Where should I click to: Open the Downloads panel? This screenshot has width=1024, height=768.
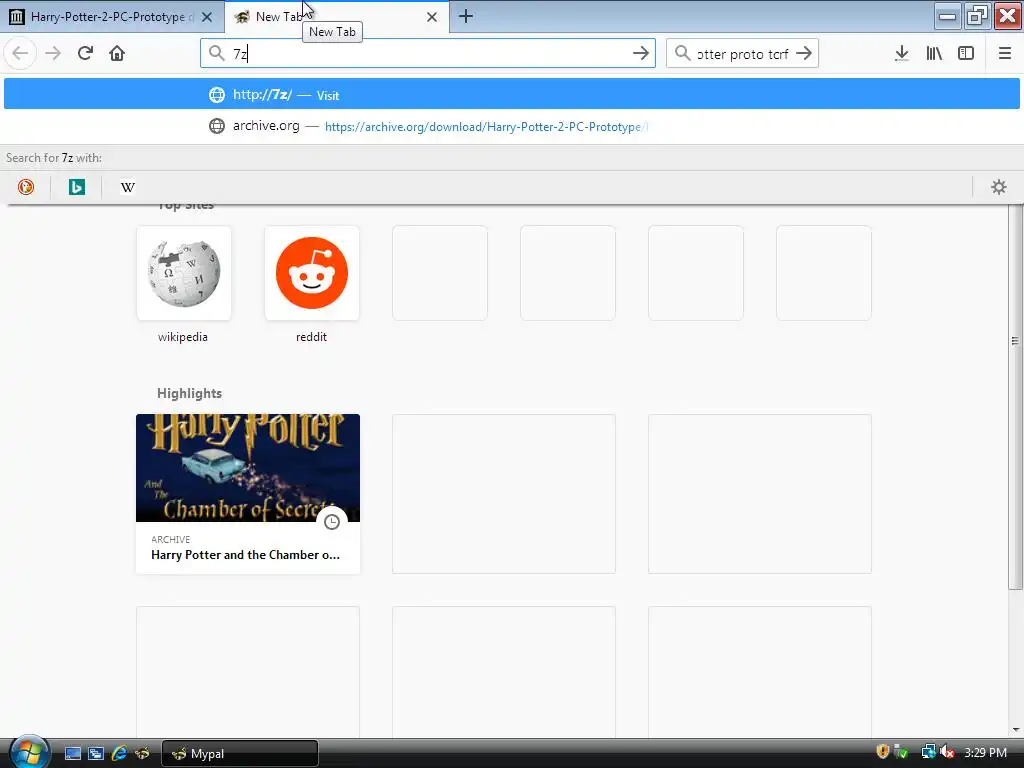902,53
